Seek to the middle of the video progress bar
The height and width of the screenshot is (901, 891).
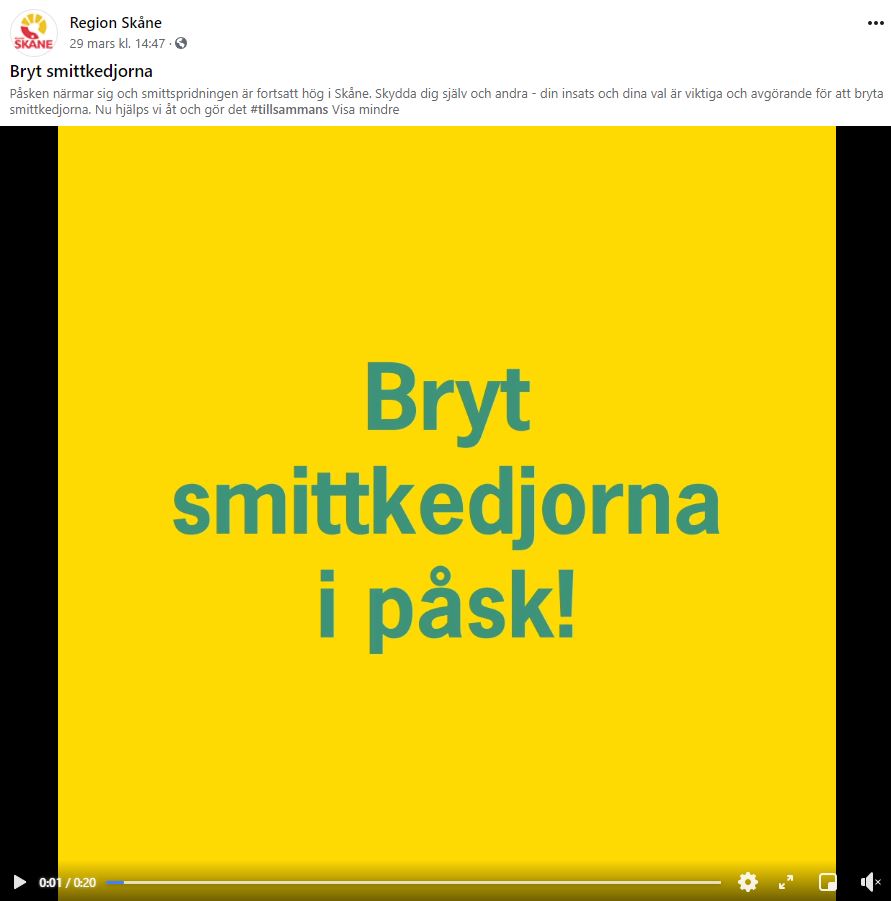414,882
